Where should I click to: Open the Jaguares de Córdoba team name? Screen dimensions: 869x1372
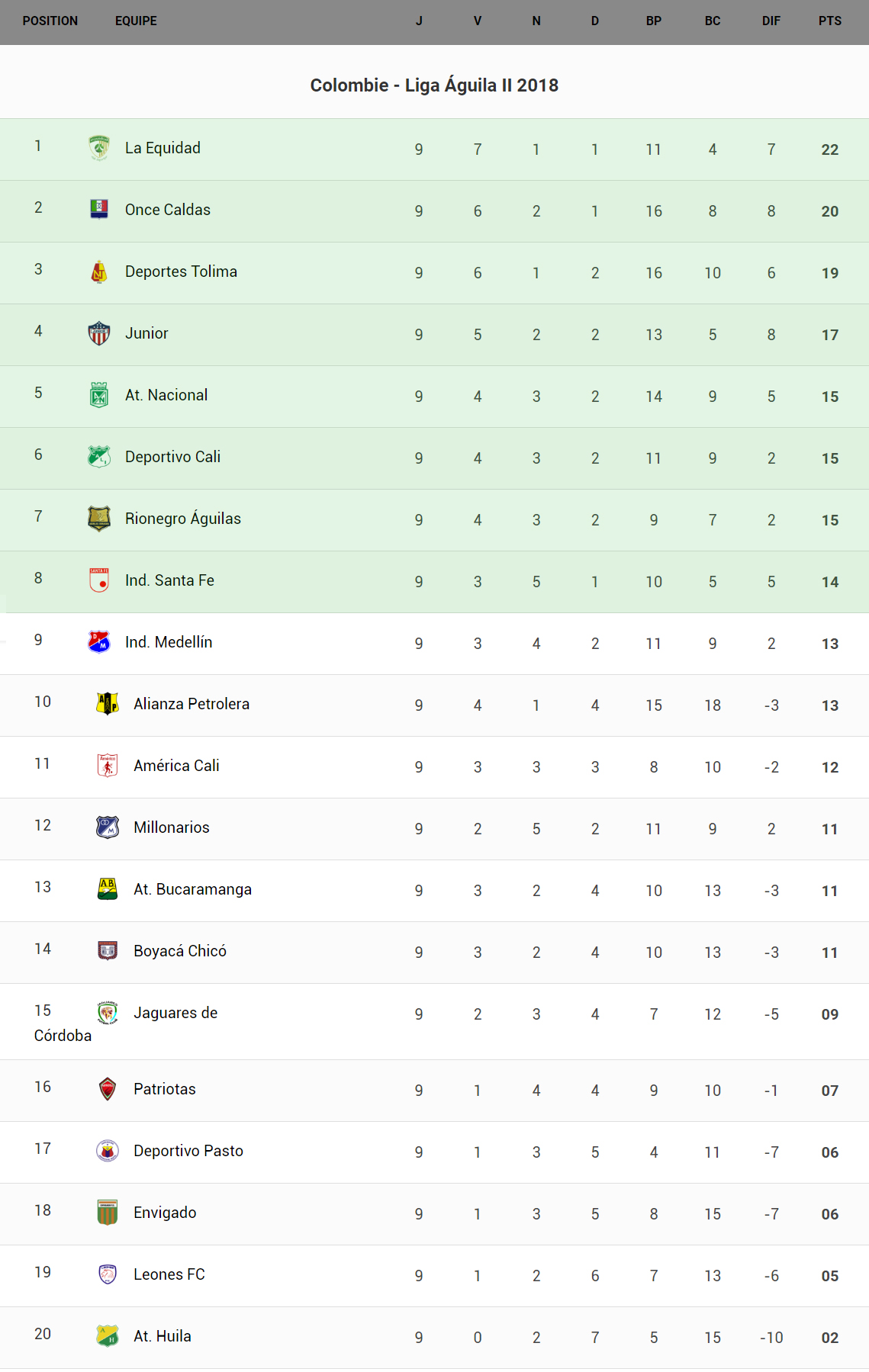[175, 1013]
